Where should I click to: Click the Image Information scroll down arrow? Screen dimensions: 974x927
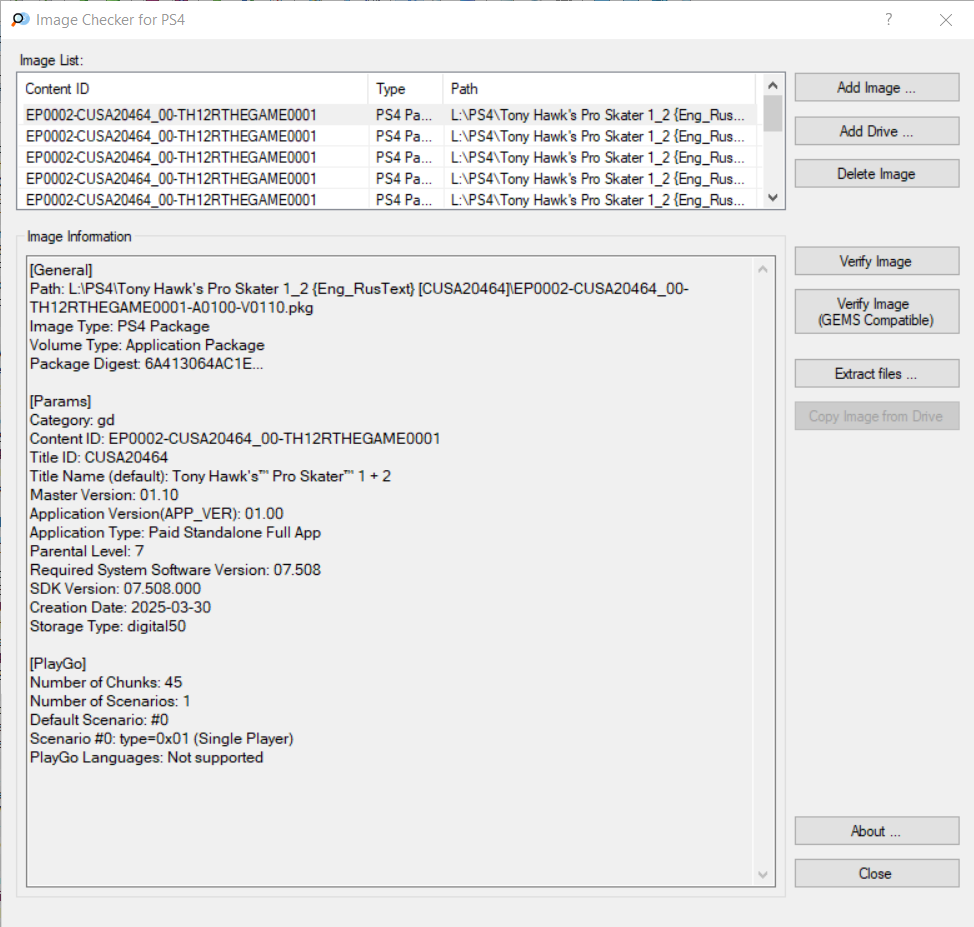pyautogui.click(x=763, y=875)
